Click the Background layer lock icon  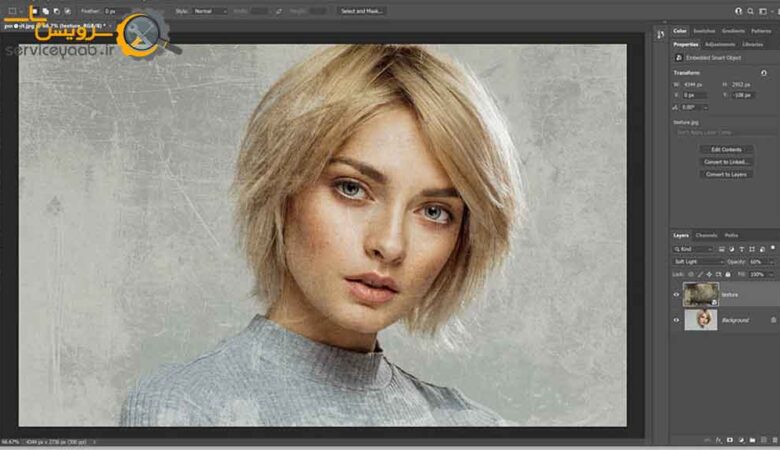773,320
